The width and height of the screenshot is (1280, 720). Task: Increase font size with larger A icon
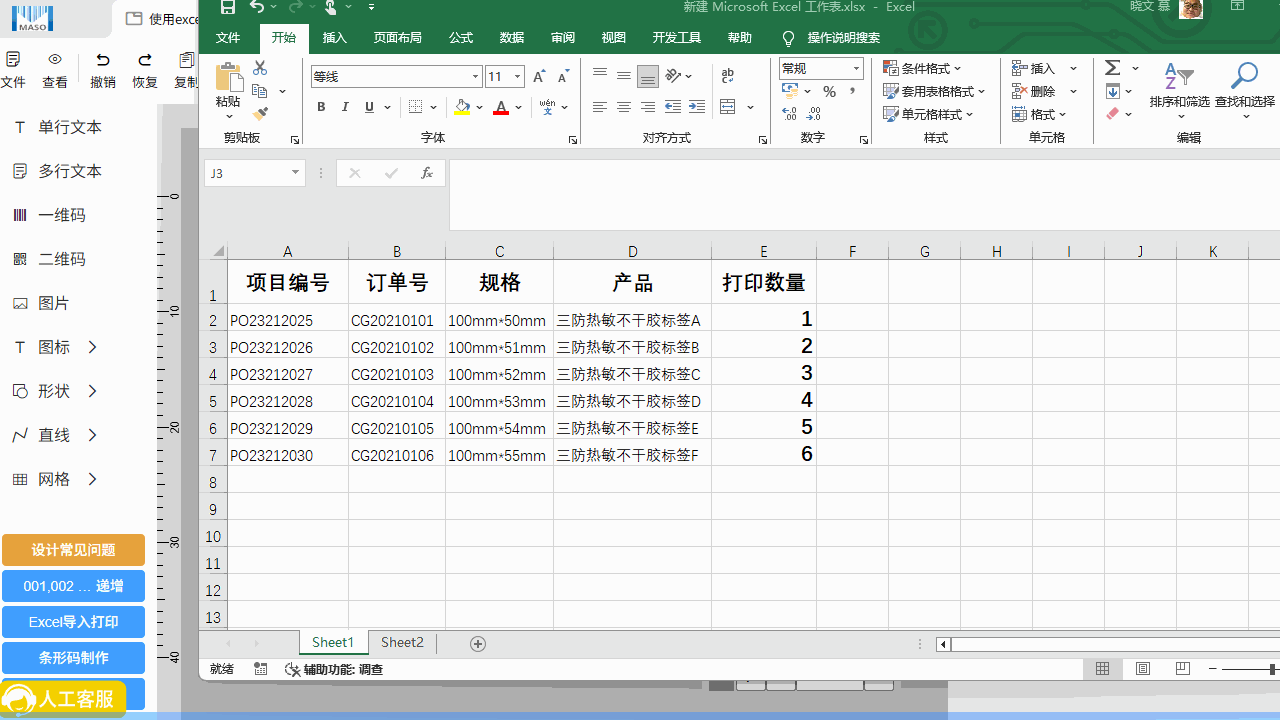[x=539, y=77]
